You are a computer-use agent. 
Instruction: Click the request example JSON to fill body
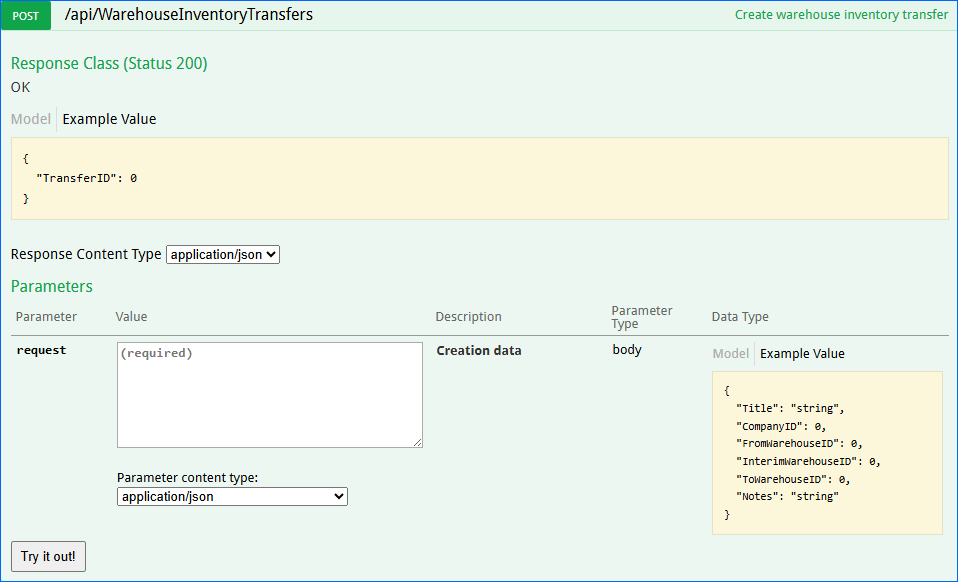coord(827,453)
